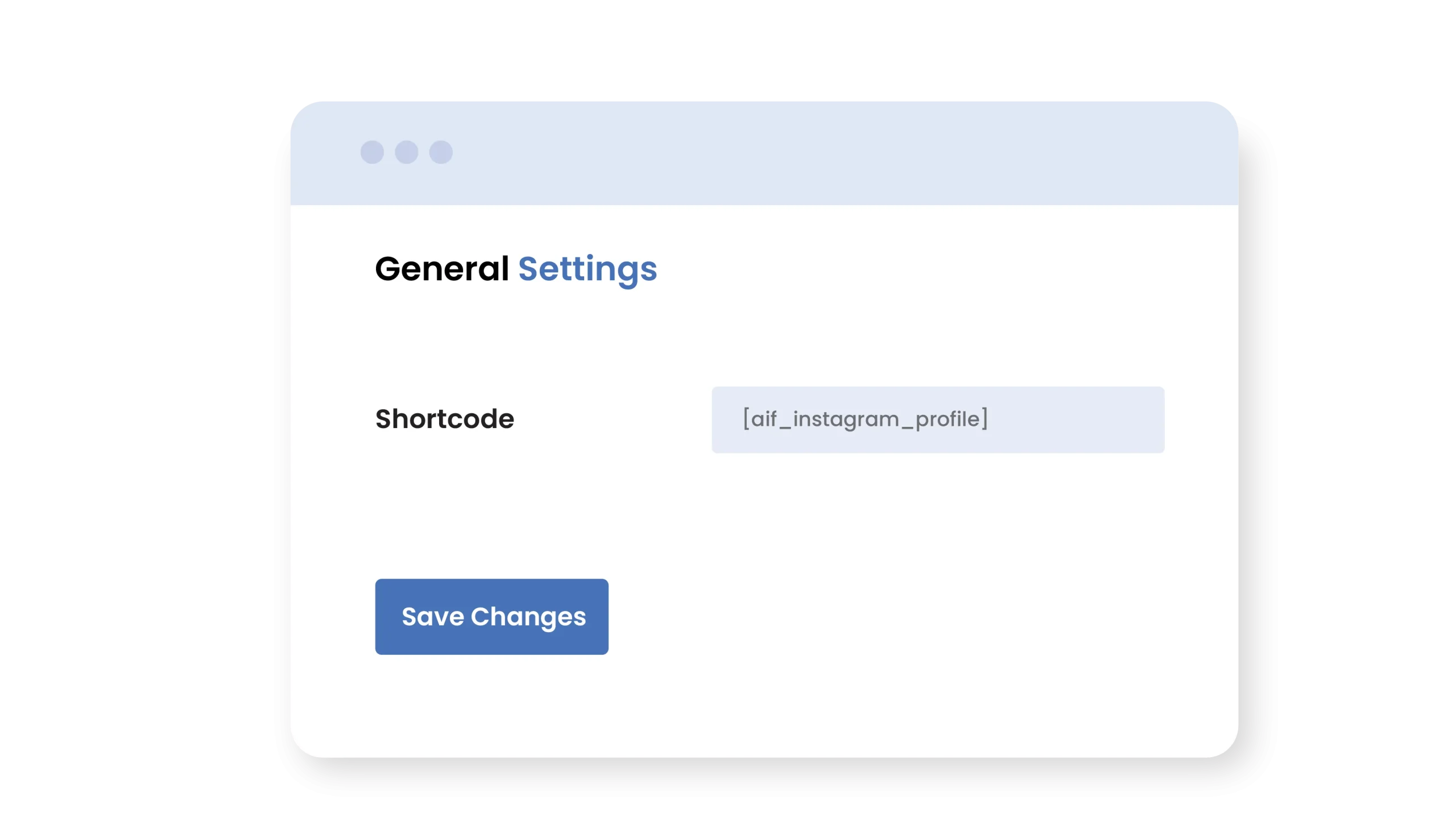Click the General Settings page title

[515, 268]
